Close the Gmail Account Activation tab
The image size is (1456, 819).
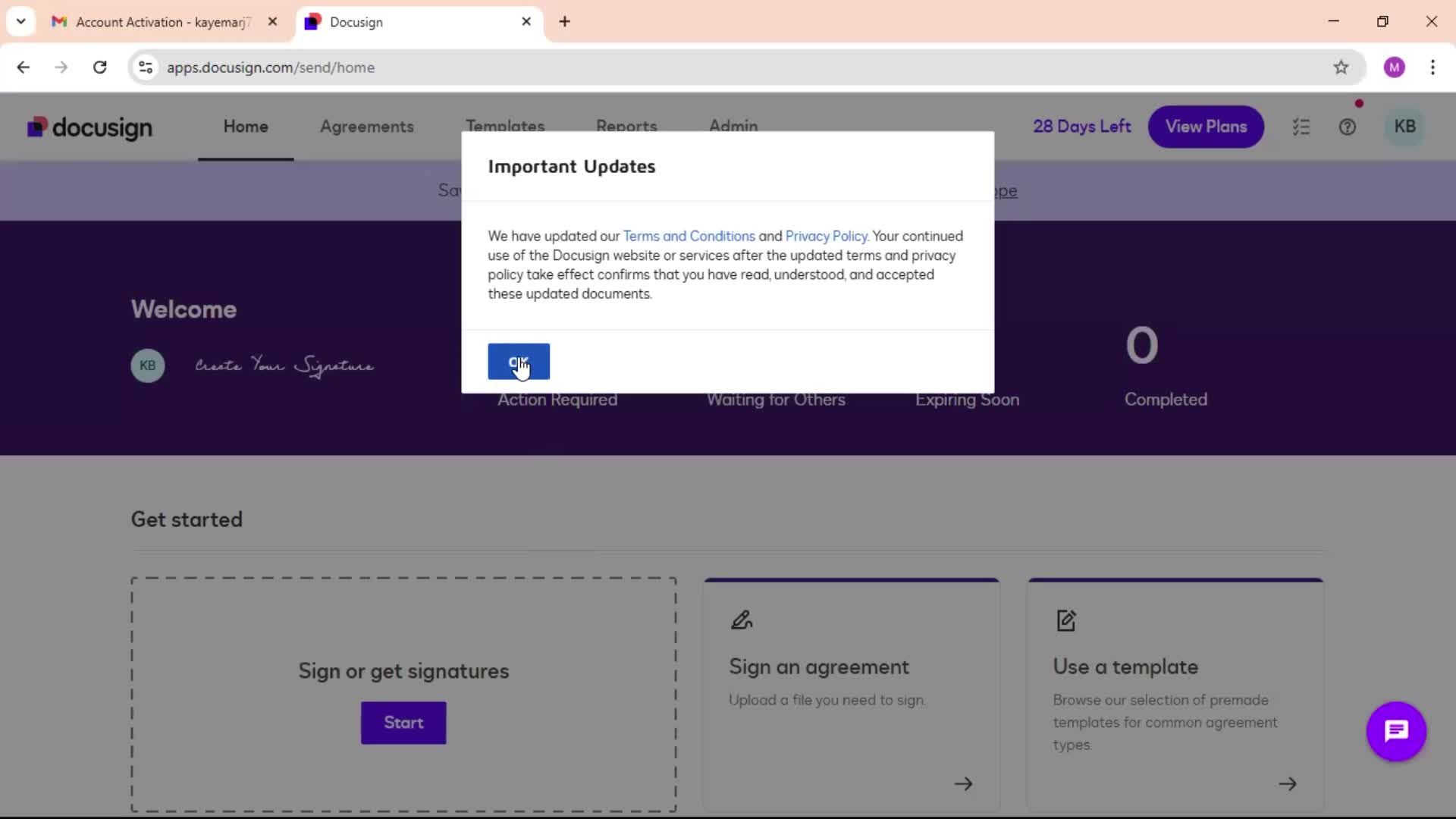[272, 22]
